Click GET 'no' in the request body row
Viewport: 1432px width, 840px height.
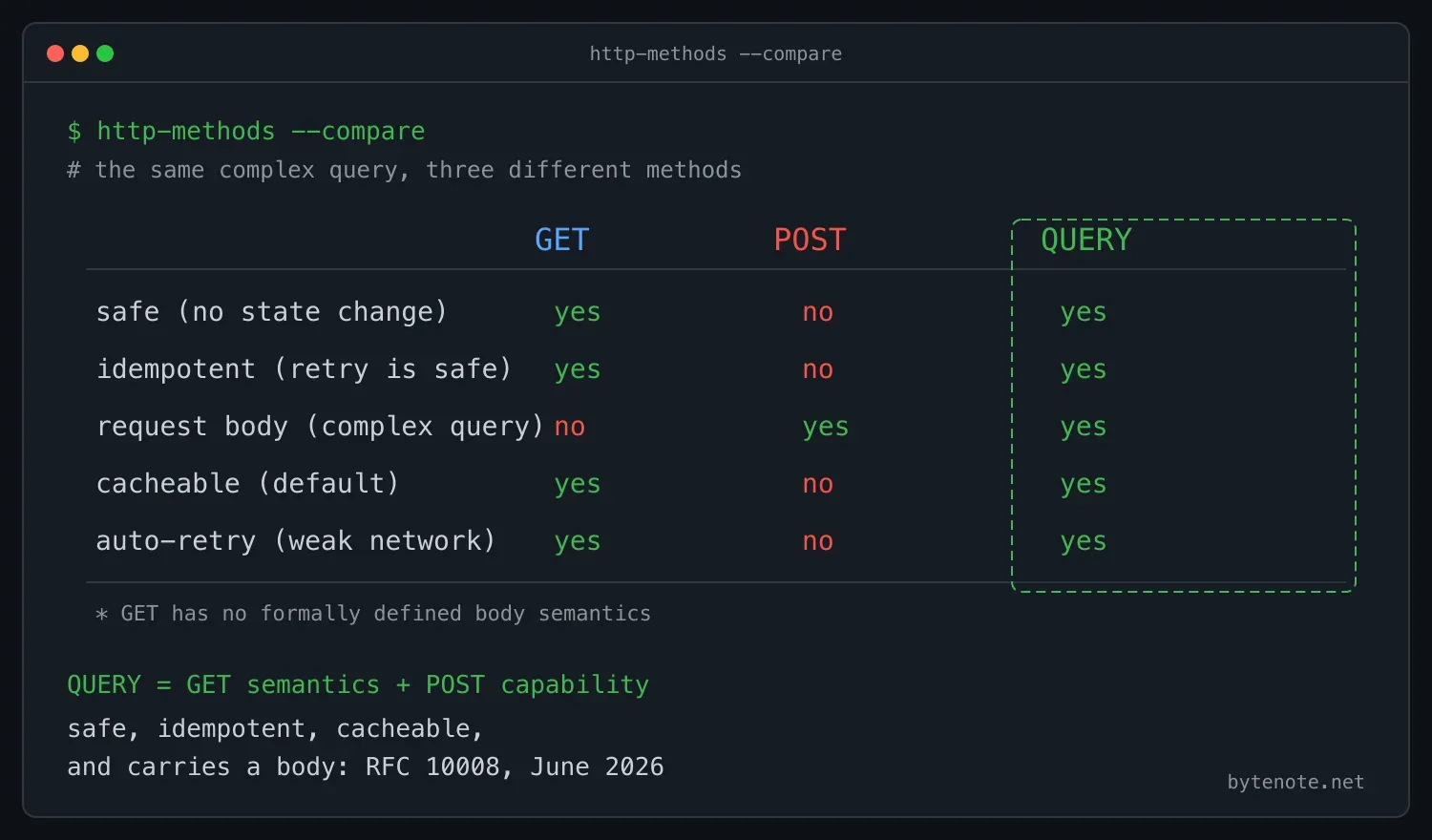[x=570, y=428]
